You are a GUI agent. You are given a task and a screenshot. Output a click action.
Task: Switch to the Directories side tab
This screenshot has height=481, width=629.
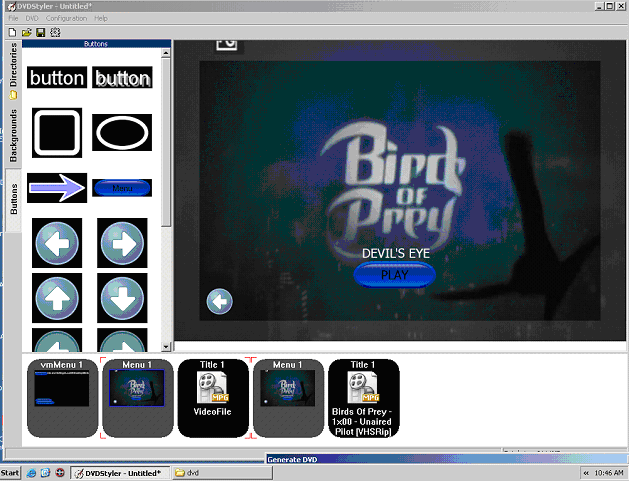14,71
